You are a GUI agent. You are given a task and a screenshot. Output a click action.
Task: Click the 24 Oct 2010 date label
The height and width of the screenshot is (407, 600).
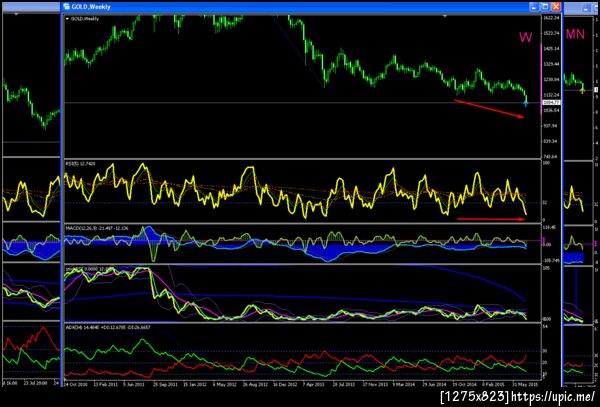point(76,384)
